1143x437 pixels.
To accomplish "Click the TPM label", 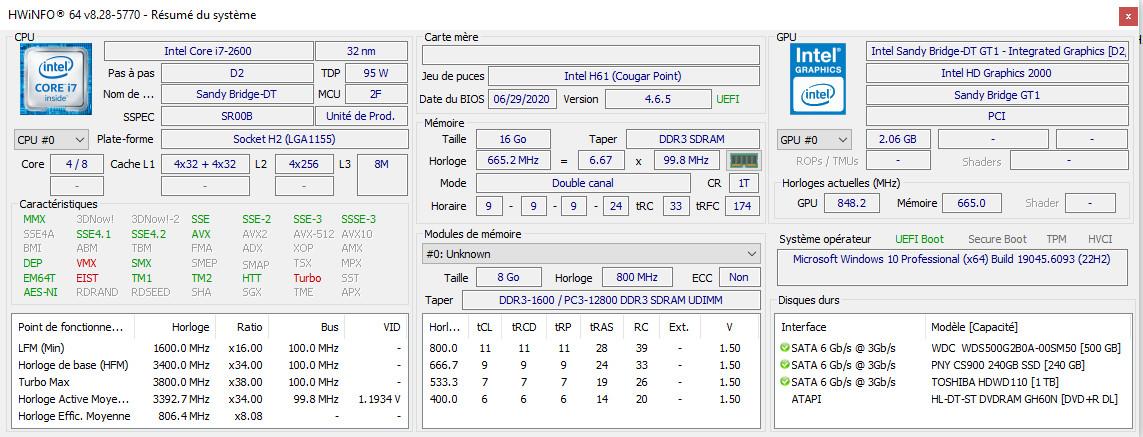I will coord(1056,239).
